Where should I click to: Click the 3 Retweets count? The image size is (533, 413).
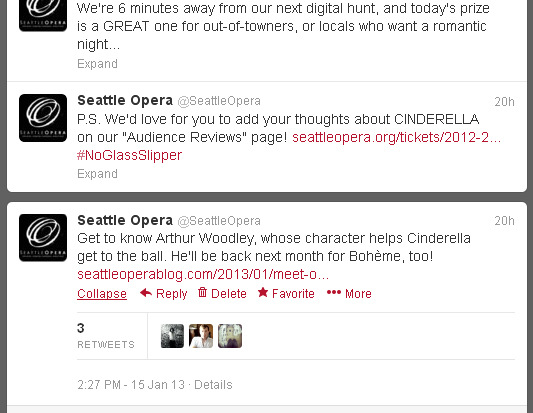tap(106, 335)
